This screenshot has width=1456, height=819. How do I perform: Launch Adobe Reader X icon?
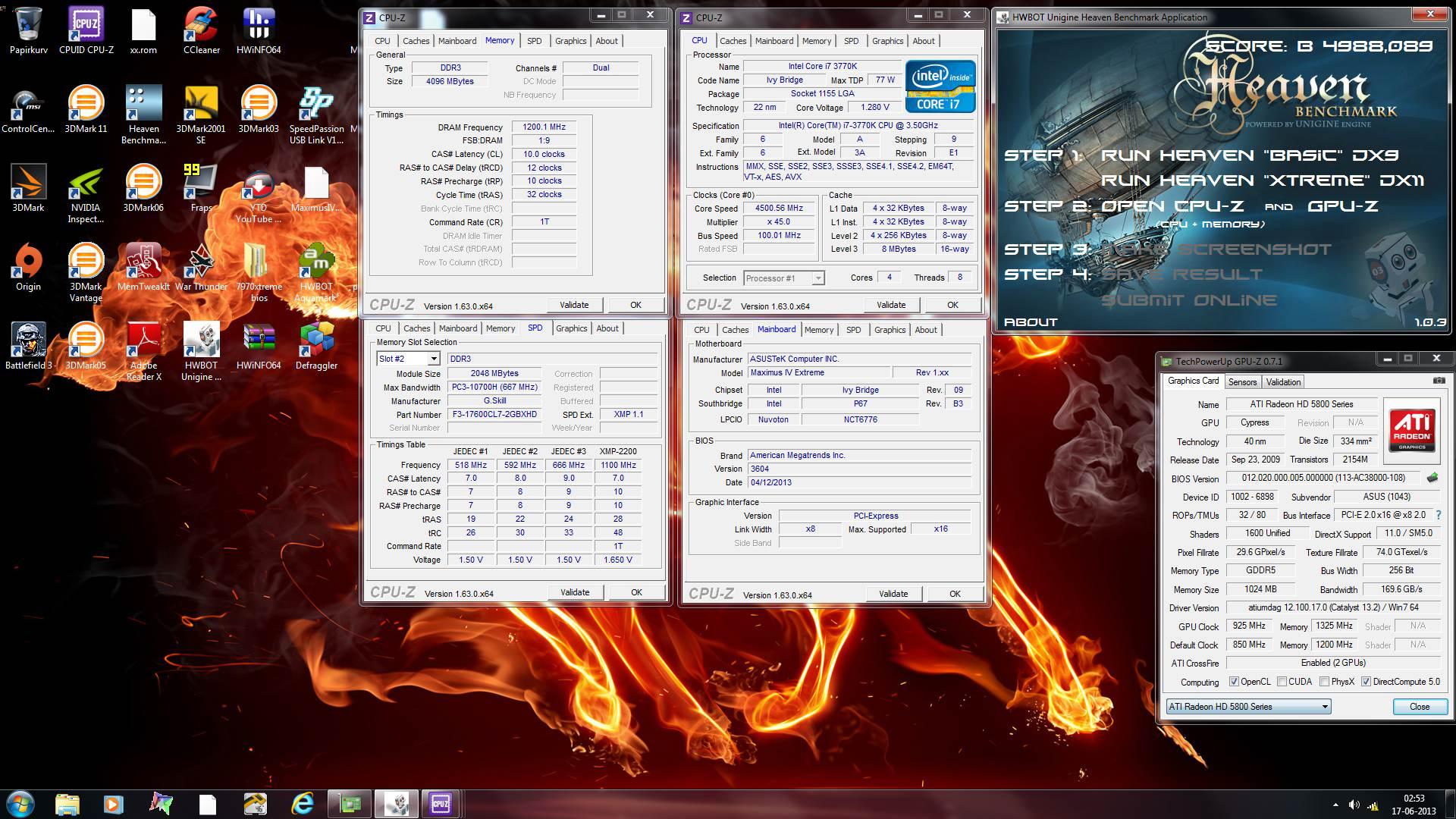point(143,351)
